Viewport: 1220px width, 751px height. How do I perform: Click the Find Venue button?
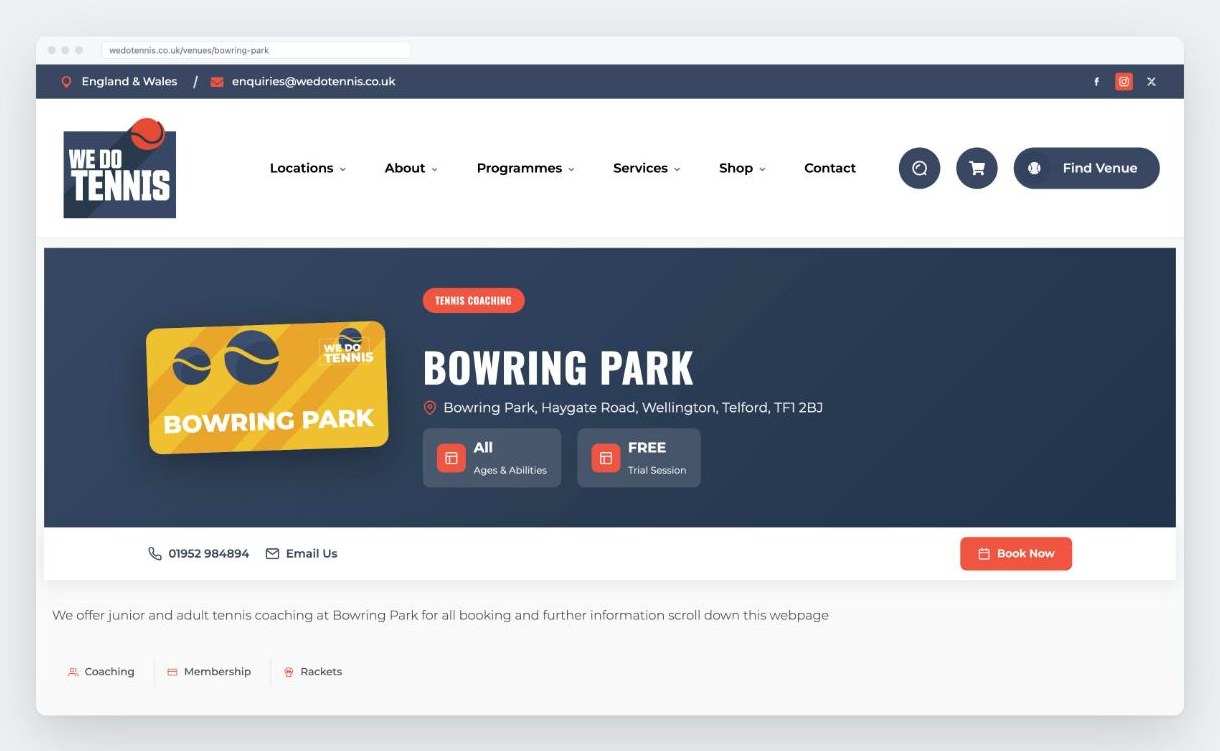click(x=1087, y=168)
